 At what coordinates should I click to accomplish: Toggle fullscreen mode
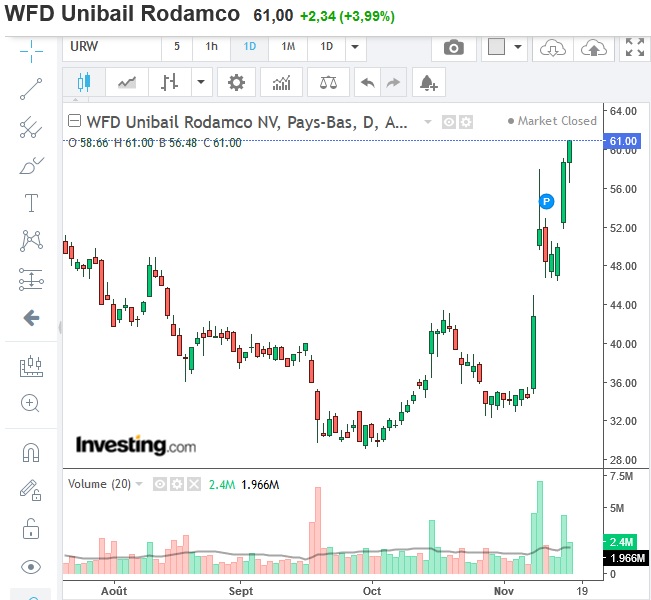point(635,47)
